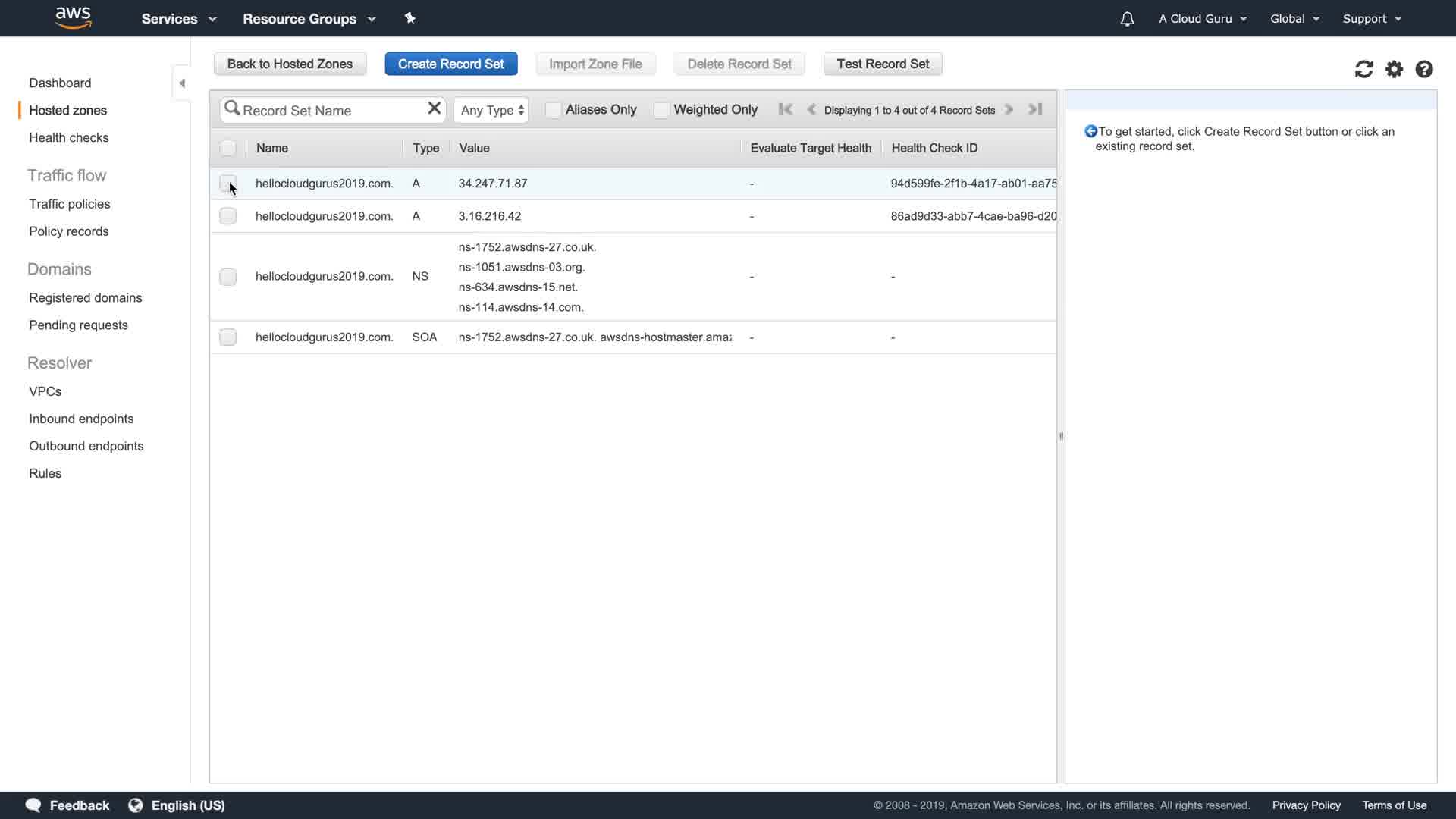Click Back to Hosted Zones
This screenshot has width=1456, height=819.
click(290, 64)
